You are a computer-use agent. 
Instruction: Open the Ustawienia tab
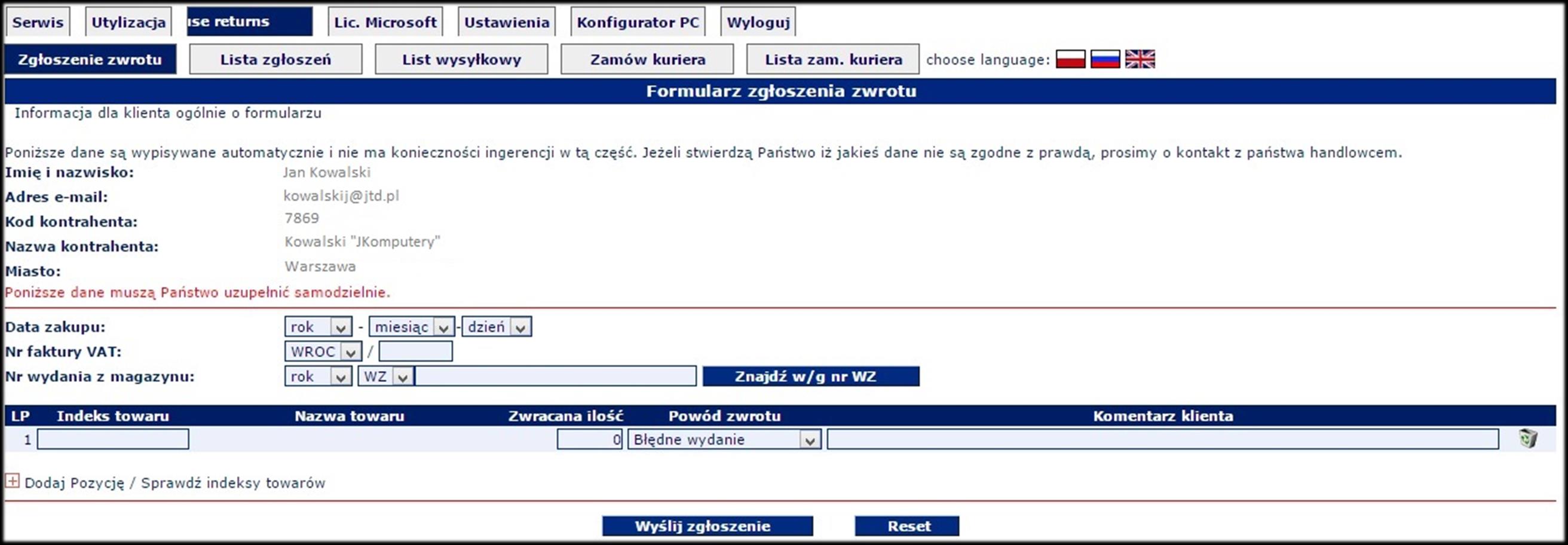507,22
